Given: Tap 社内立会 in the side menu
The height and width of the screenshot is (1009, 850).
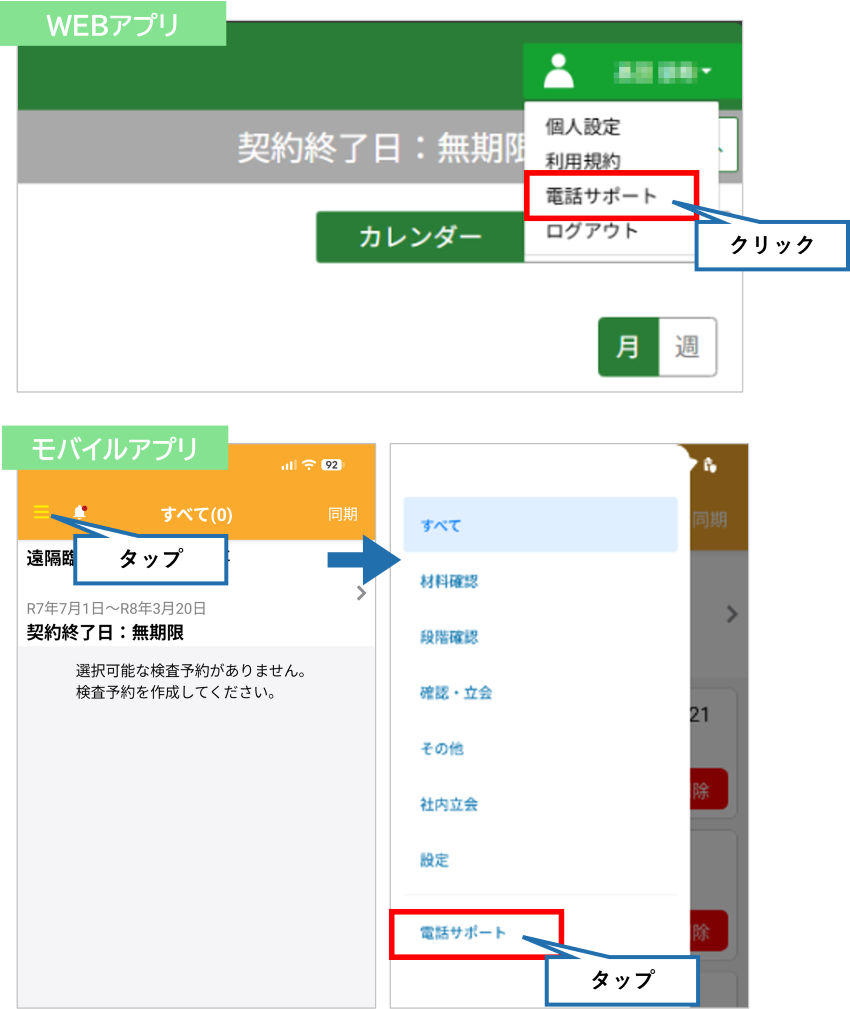Looking at the screenshot, I should [x=449, y=804].
